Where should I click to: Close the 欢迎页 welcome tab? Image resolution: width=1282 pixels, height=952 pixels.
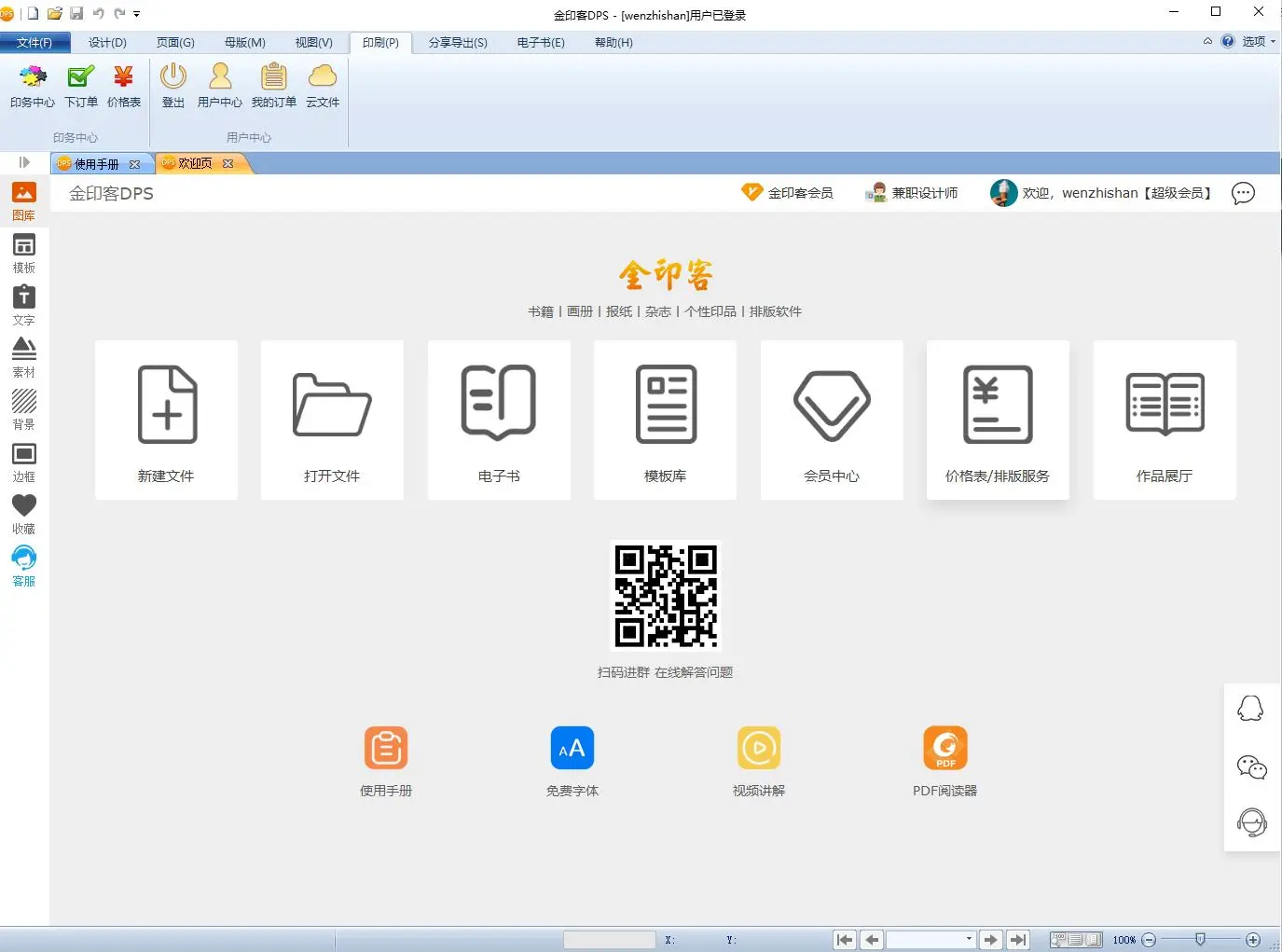point(227,163)
